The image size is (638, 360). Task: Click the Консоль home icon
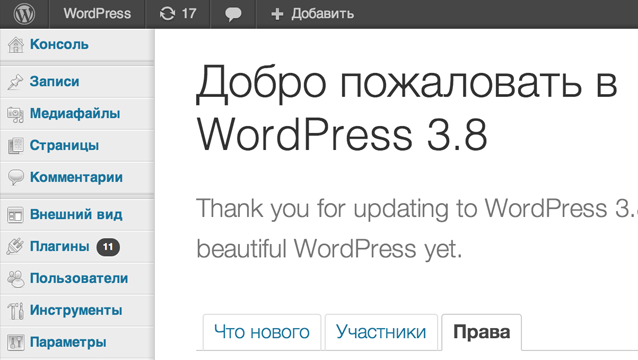[x=16, y=45]
